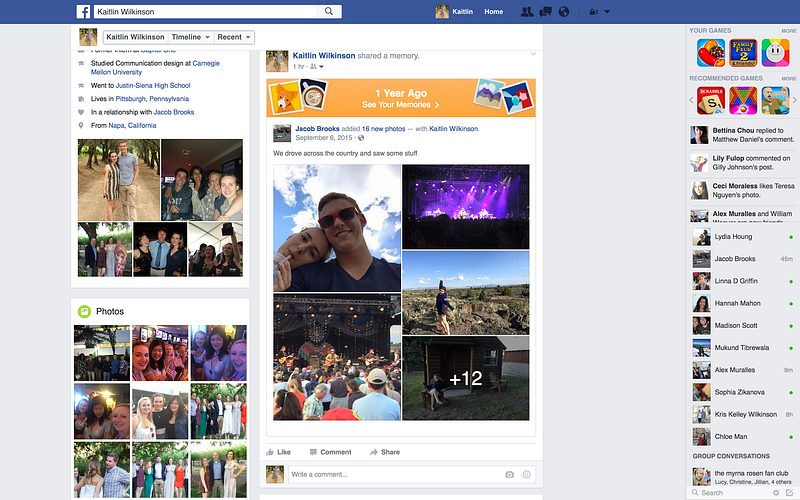
Task: Open Pittsburgh, Pennsylvania link
Action: pyautogui.click(x=152, y=98)
